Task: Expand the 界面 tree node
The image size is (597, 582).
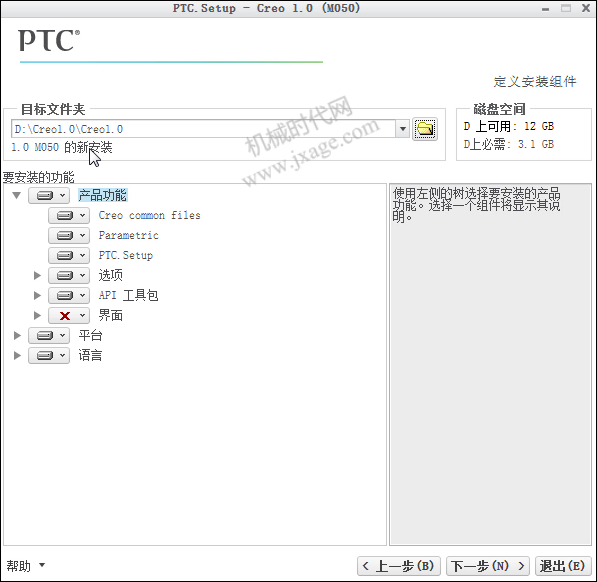Action: click(37, 316)
